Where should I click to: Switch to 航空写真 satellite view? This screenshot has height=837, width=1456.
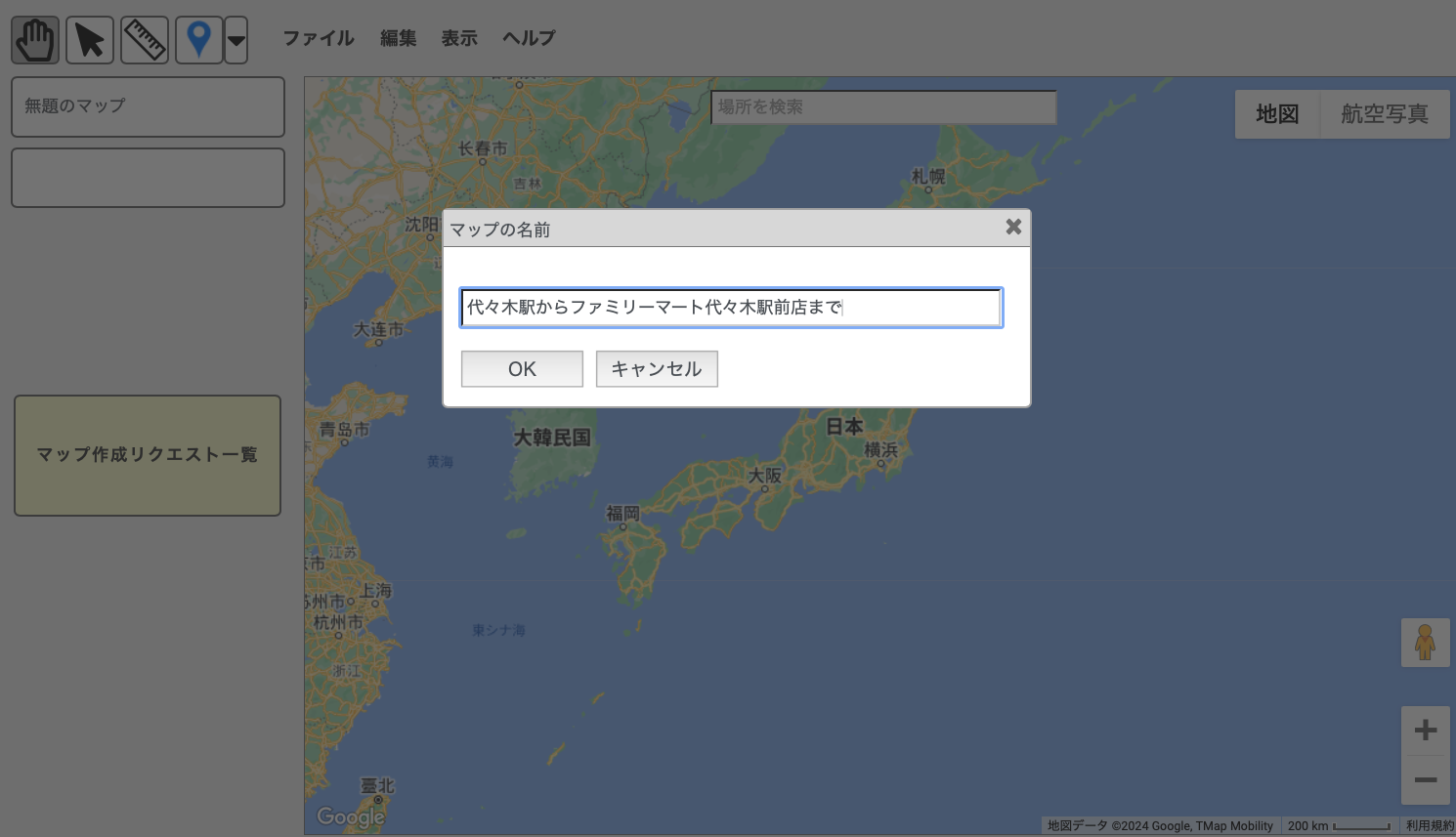pos(1384,114)
